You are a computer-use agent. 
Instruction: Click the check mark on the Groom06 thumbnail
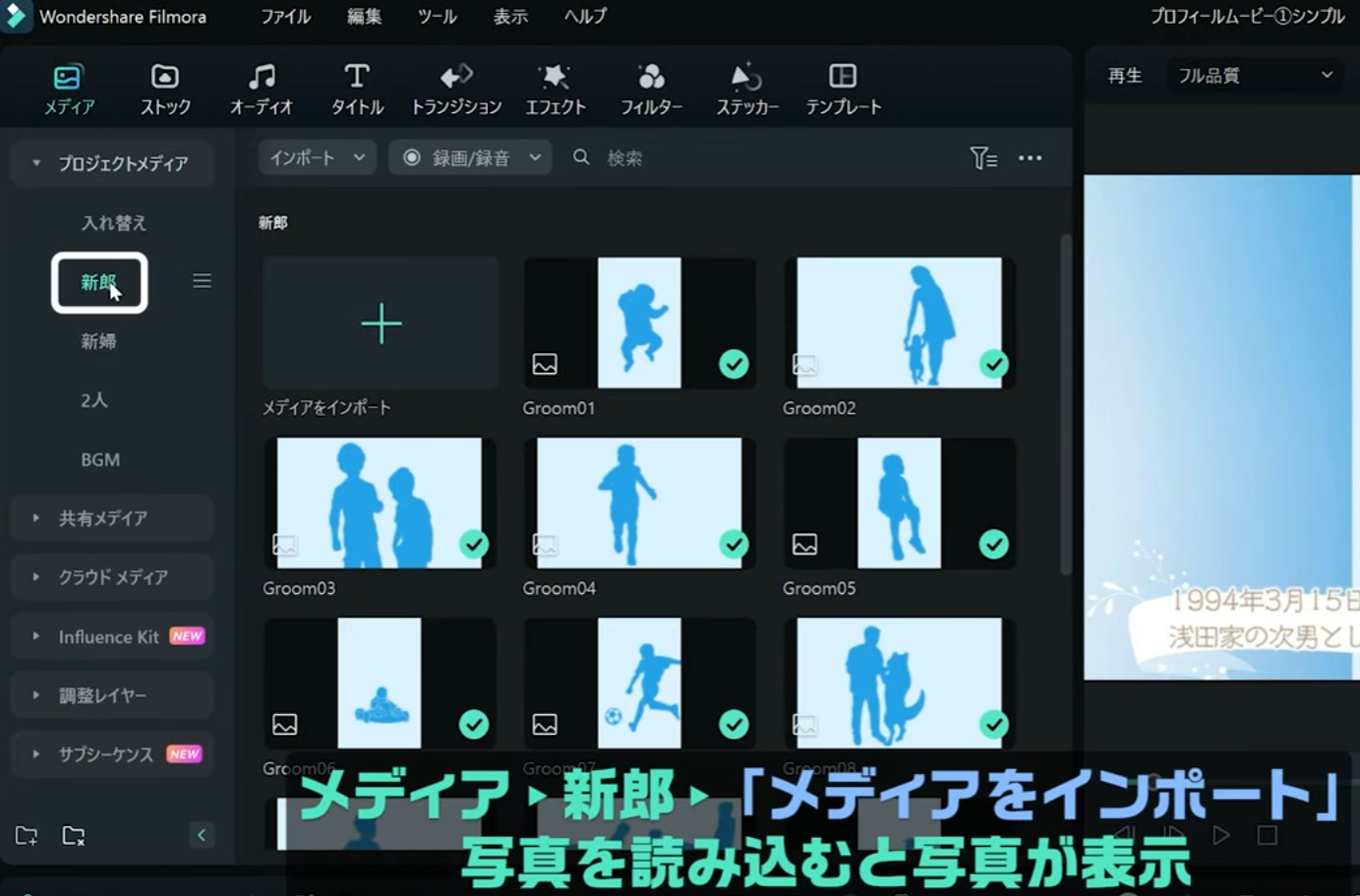pos(474,725)
